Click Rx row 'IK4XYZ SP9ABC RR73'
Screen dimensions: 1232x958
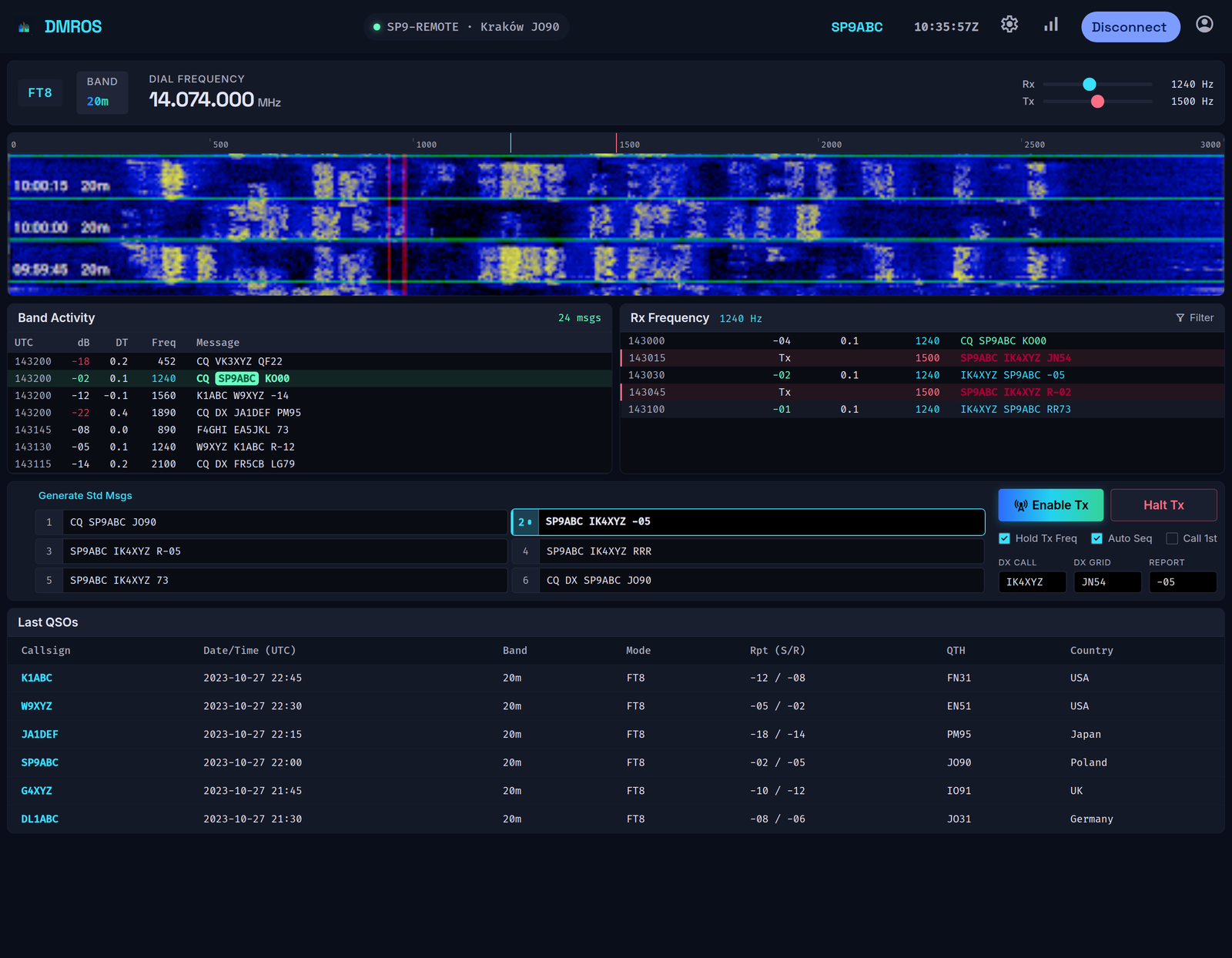(922, 409)
